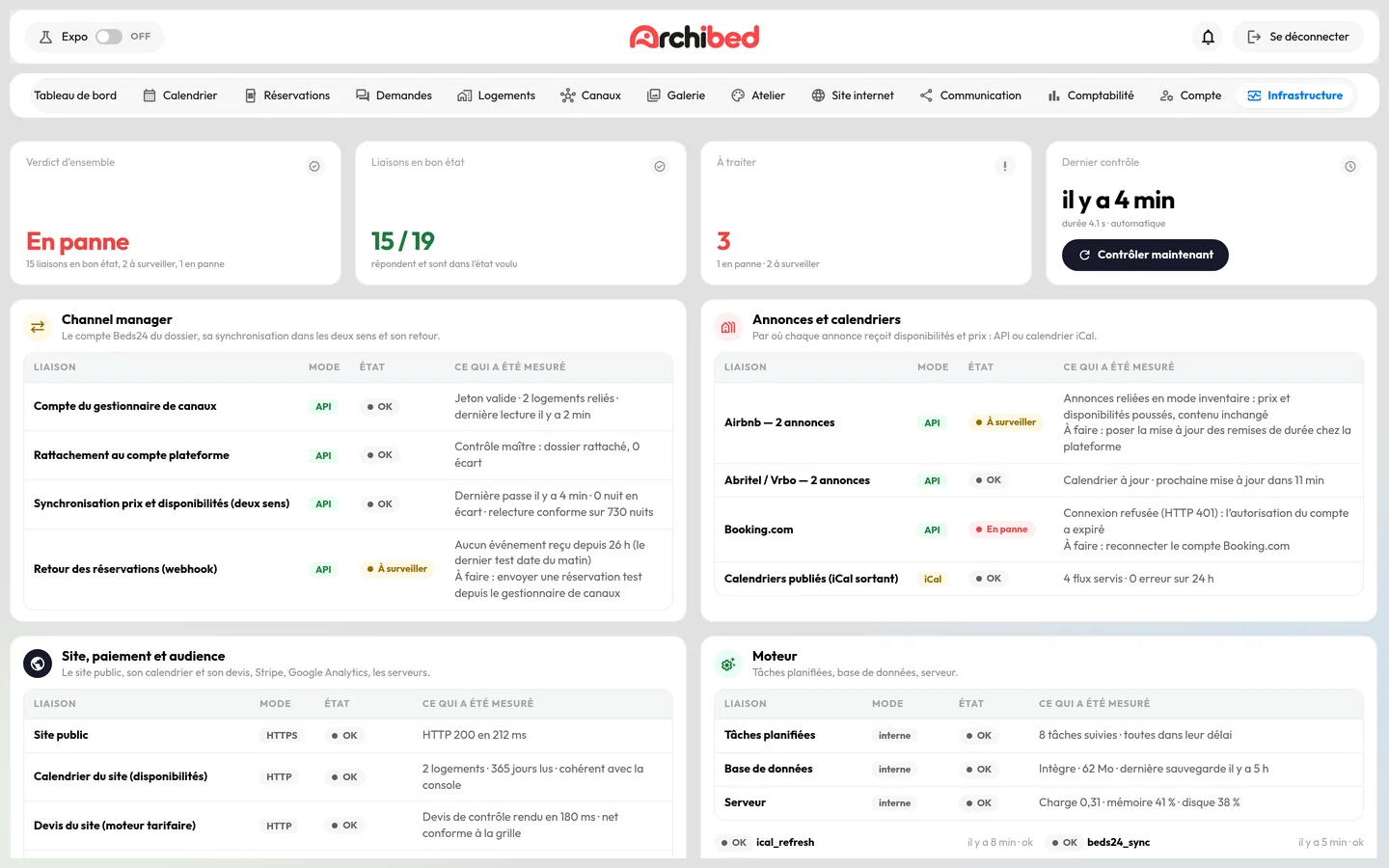Screen dimensions: 1389x868
Task: Click the En panne badge for Booking.com
Action: [x=1001, y=529]
